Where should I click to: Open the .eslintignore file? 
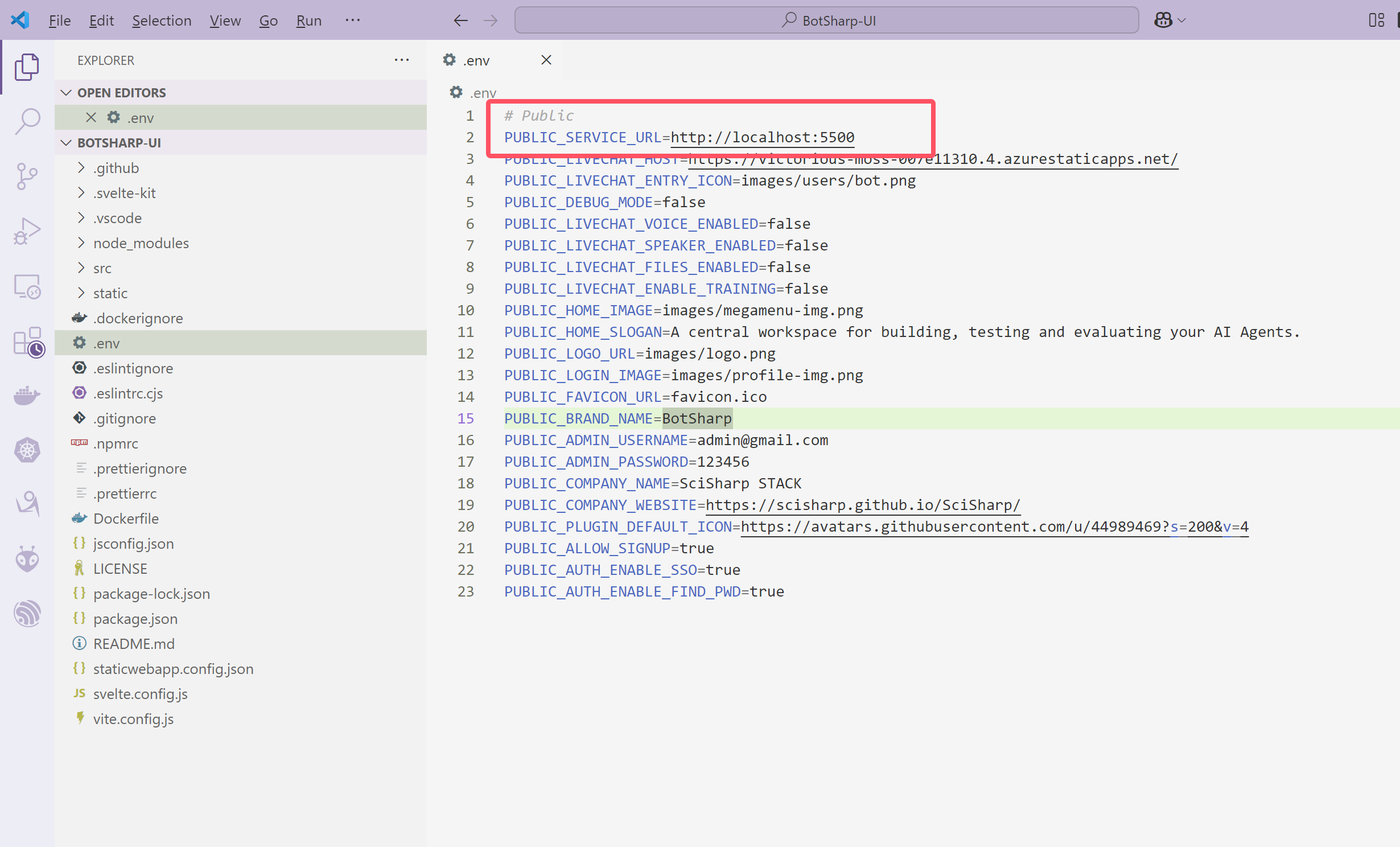(240, 368)
